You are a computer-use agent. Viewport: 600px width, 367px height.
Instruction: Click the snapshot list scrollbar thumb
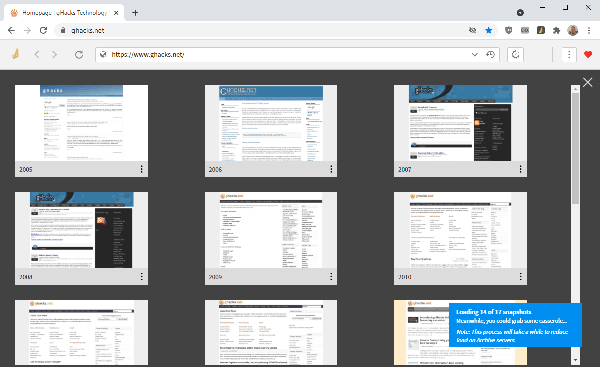click(575, 148)
